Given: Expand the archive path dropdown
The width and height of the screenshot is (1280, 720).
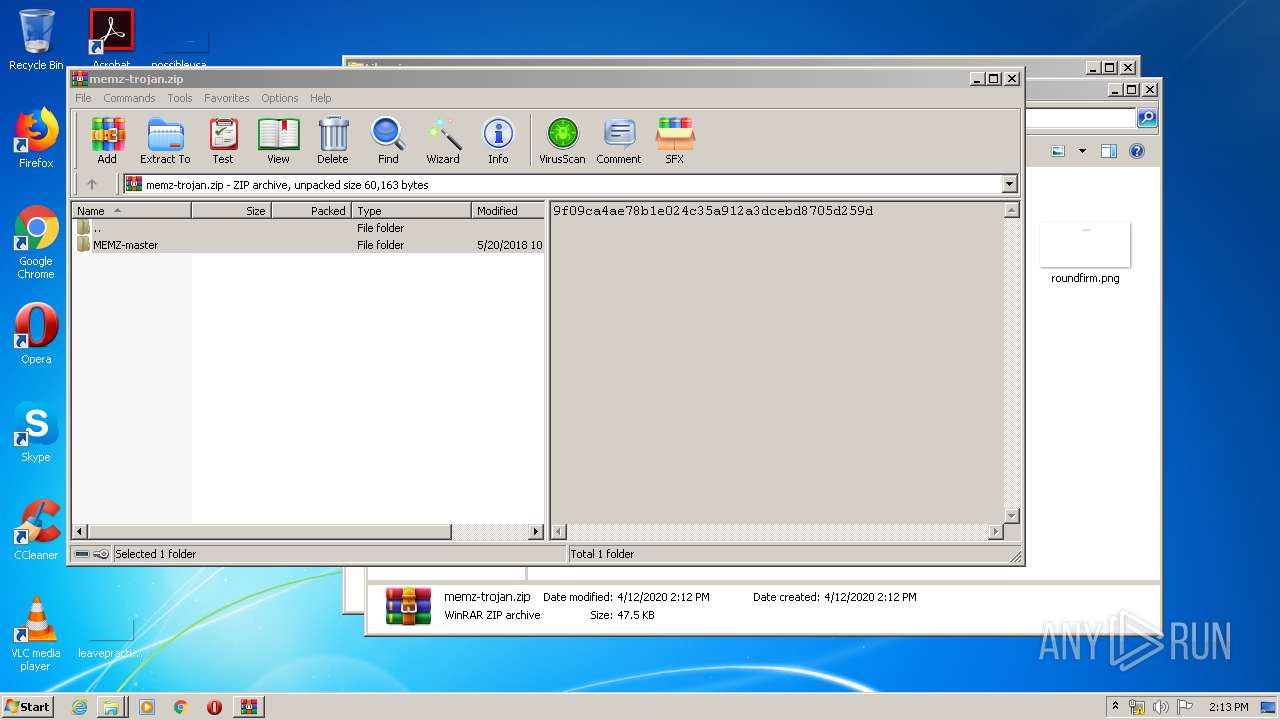Looking at the screenshot, I should coord(1009,184).
